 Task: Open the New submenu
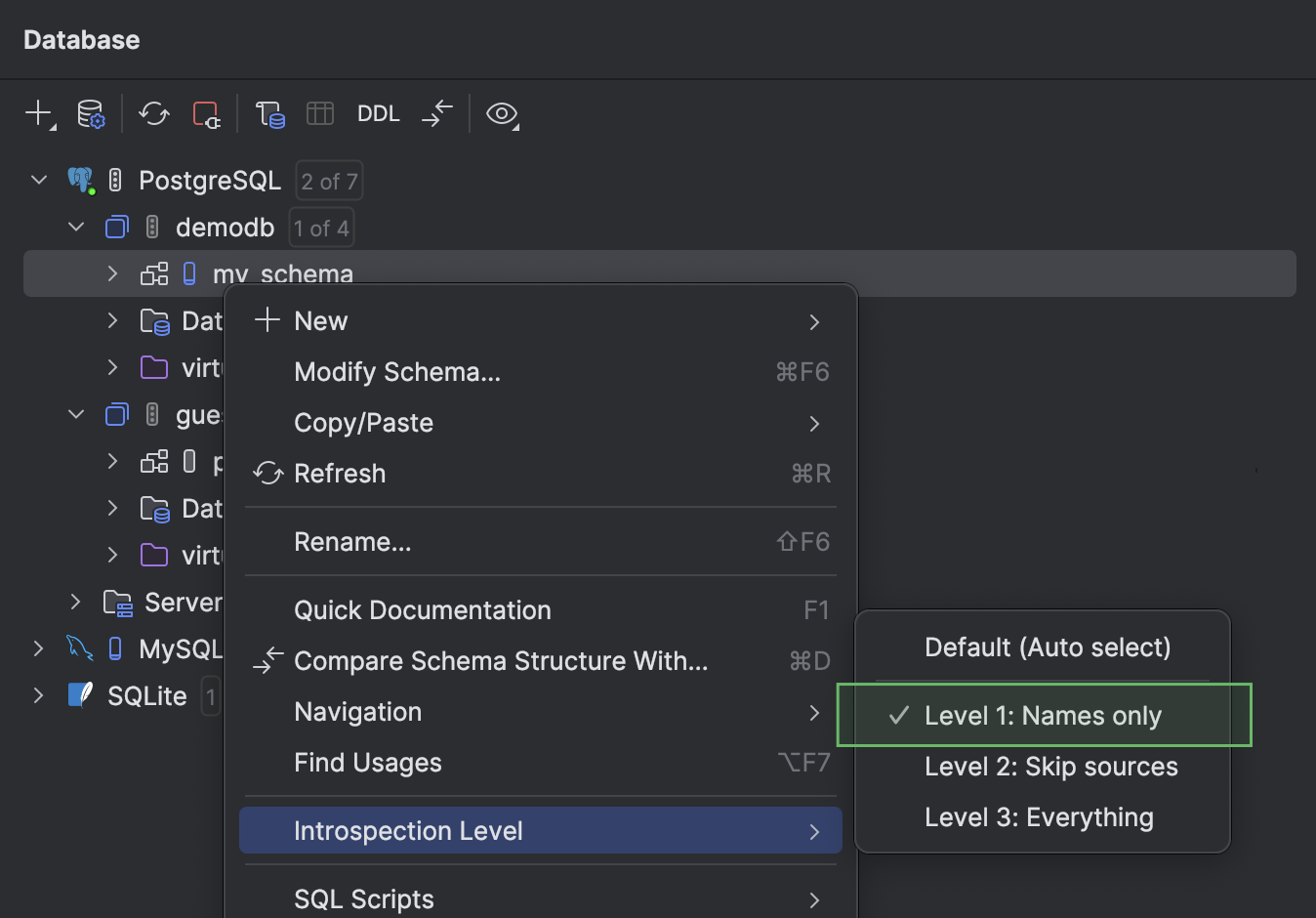coord(320,320)
